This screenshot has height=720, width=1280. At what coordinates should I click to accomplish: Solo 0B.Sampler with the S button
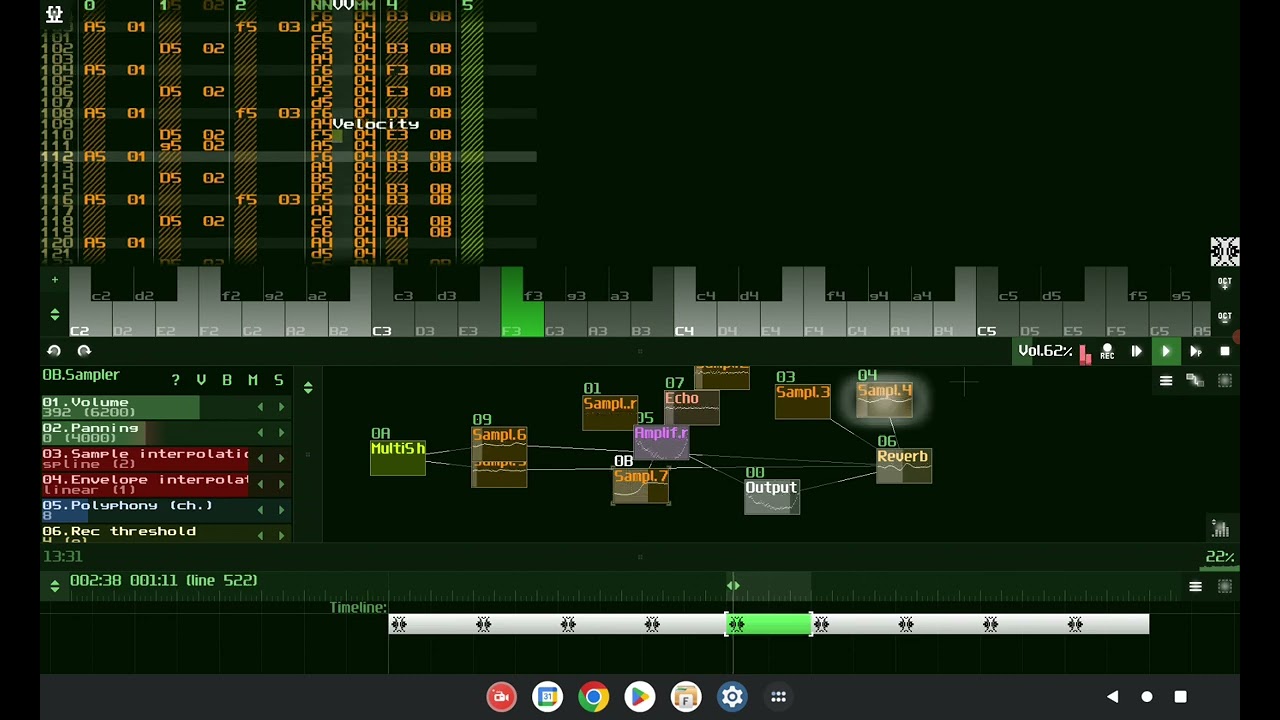coord(279,381)
